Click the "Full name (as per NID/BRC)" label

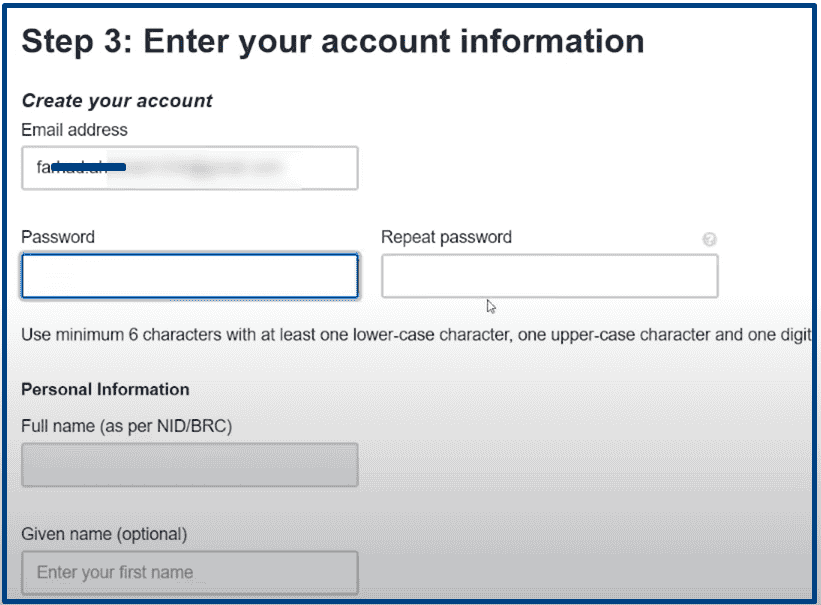pyautogui.click(x=126, y=427)
